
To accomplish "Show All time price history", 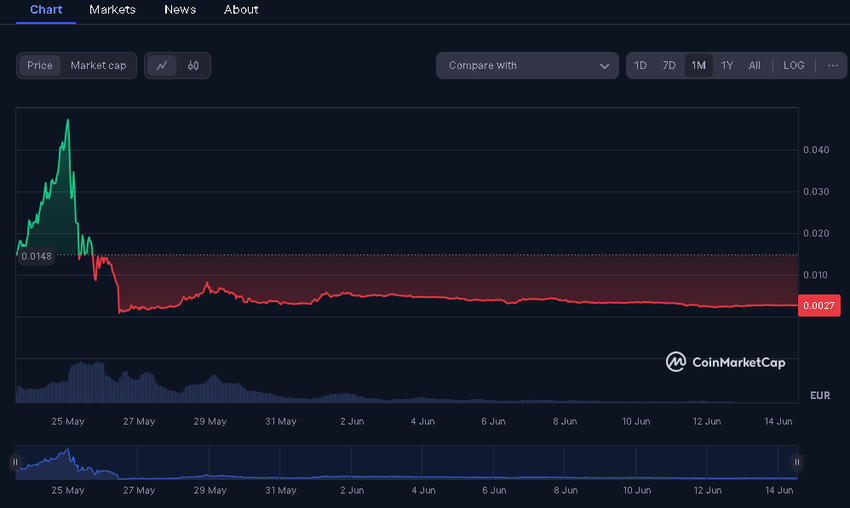I will [x=754, y=66].
